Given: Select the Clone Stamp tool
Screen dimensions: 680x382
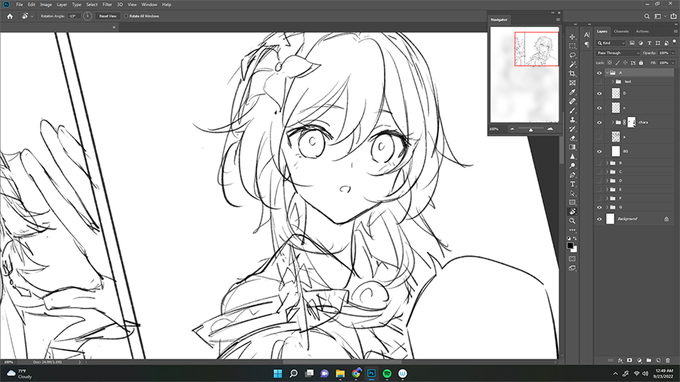Looking at the screenshot, I should point(572,120).
